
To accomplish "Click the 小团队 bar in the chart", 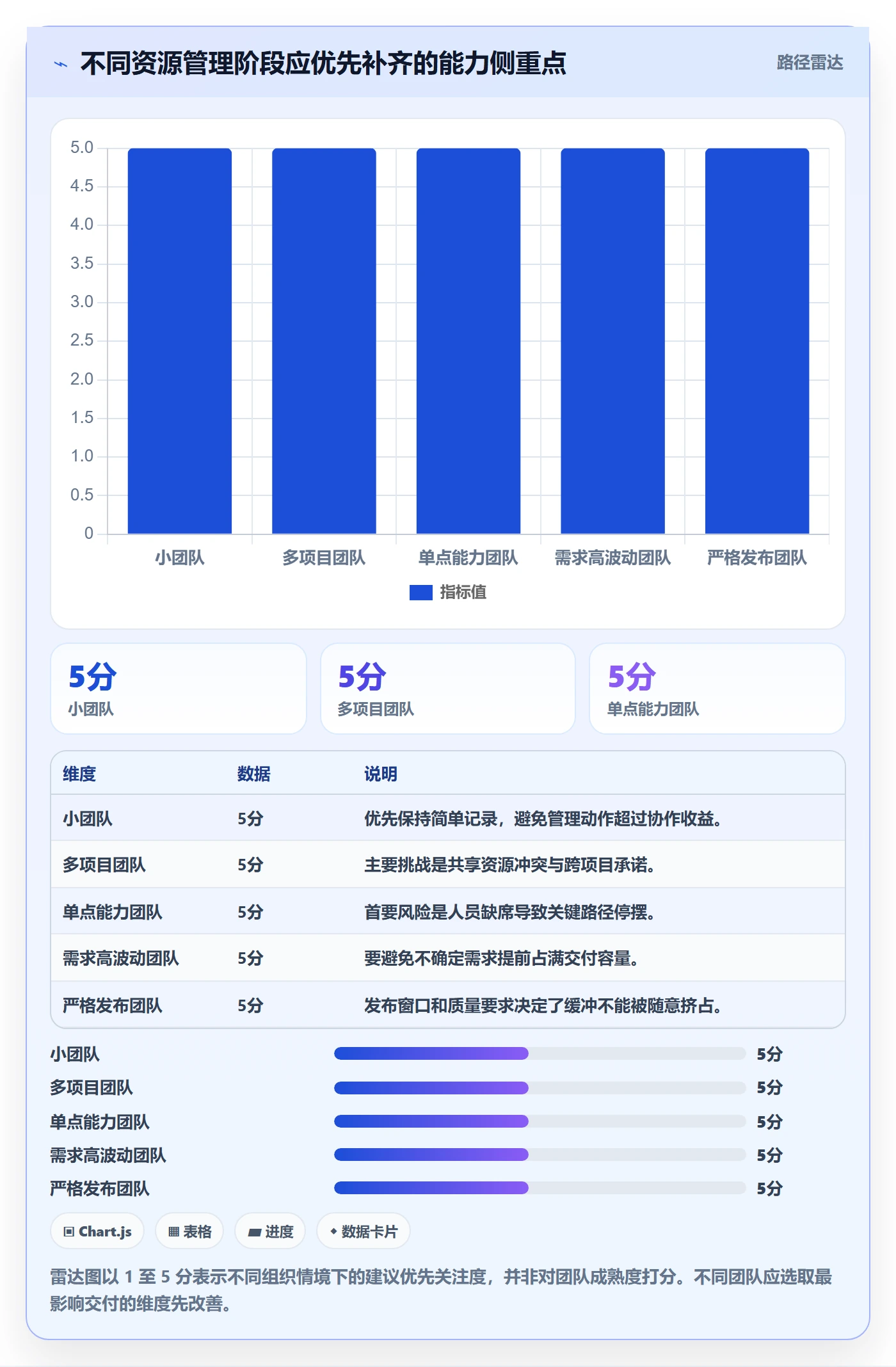I will pyautogui.click(x=180, y=340).
